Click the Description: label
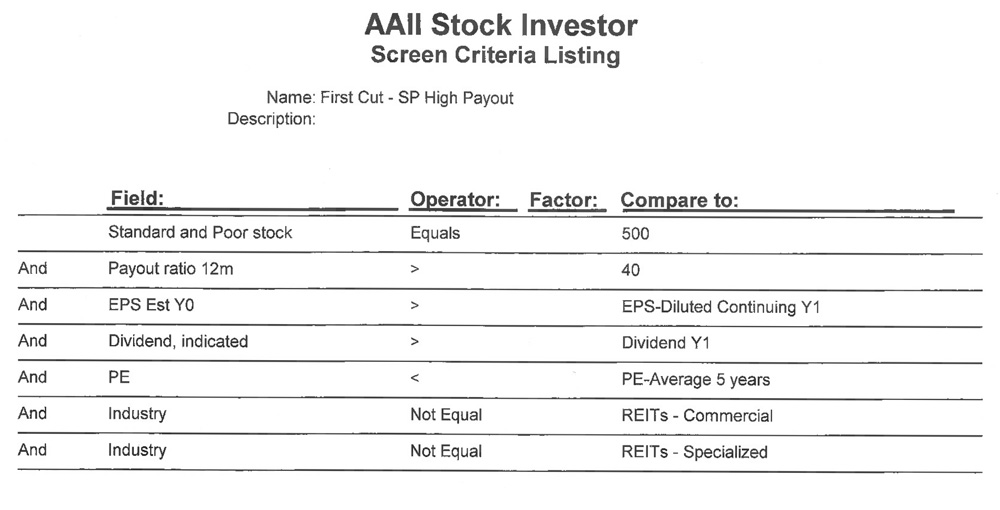This screenshot has width=1000, height=510. (271, 119)
